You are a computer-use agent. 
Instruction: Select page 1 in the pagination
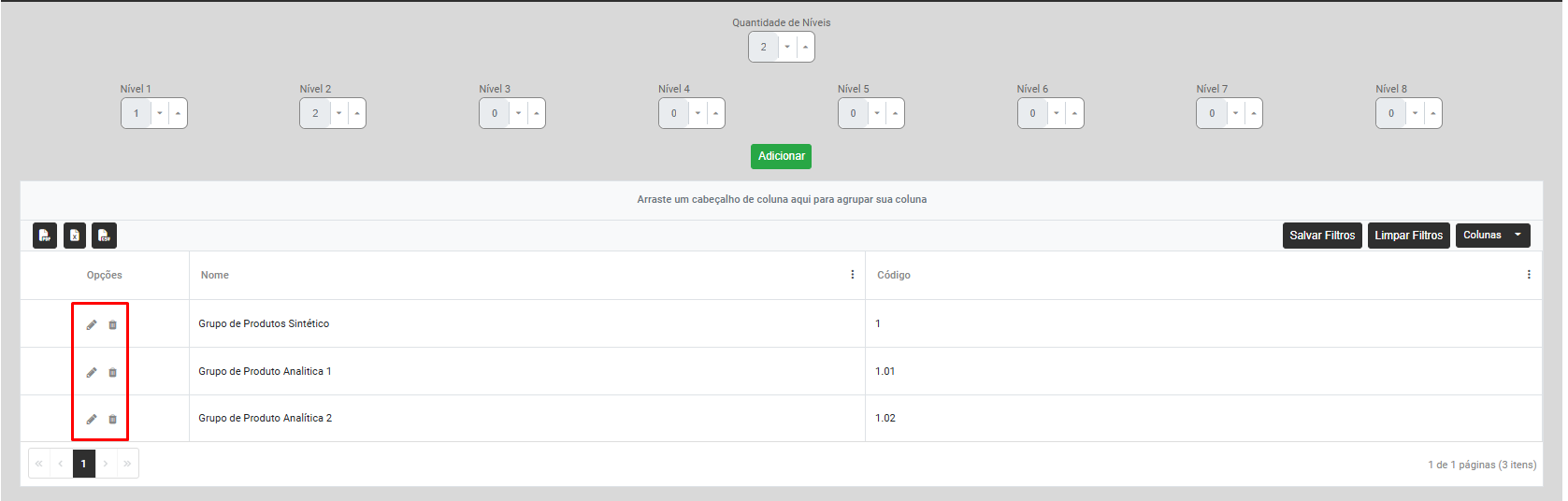coord(83,464)
